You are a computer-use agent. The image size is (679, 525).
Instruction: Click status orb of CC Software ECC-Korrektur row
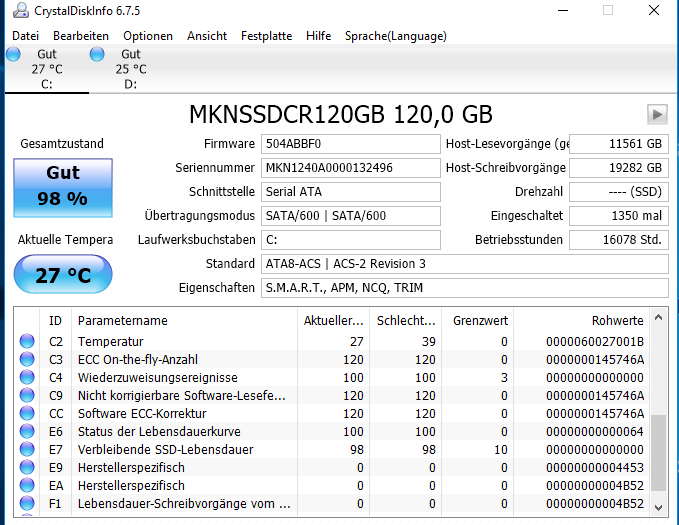point(27,413)
